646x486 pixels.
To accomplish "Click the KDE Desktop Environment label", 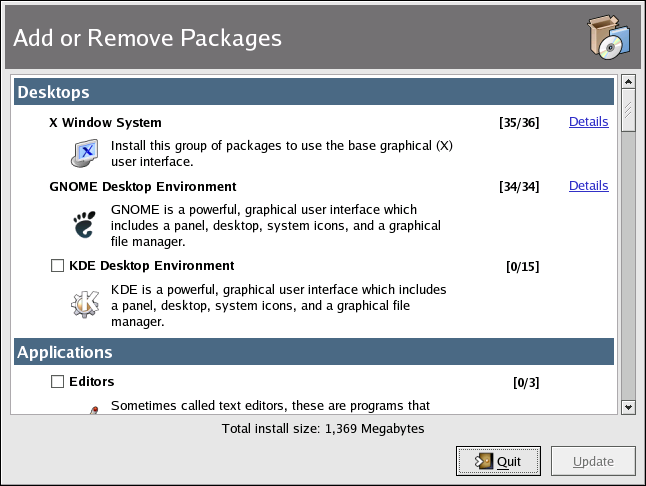I will point(151,266).
